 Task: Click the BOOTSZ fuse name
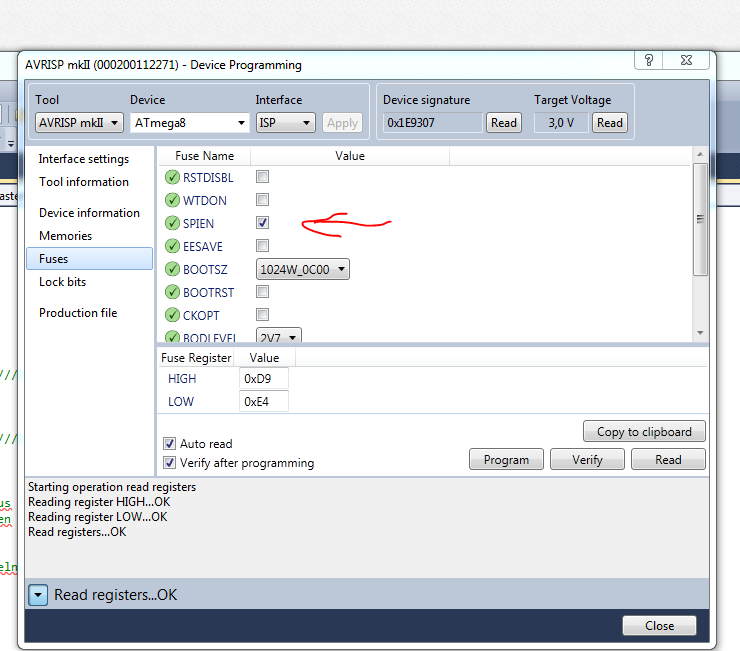205,270
